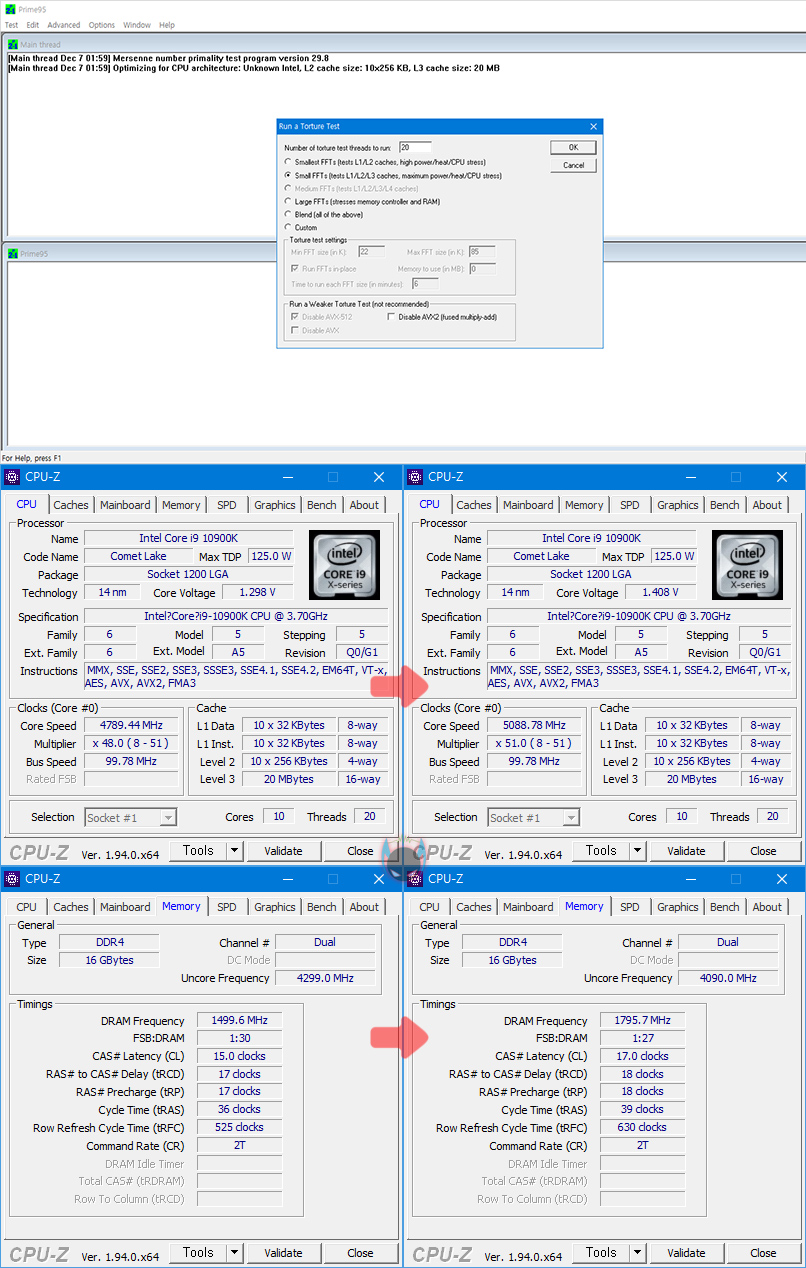Open the Window menu
The height and width of the screenshot is (1268, 806).
coord(137,25)
